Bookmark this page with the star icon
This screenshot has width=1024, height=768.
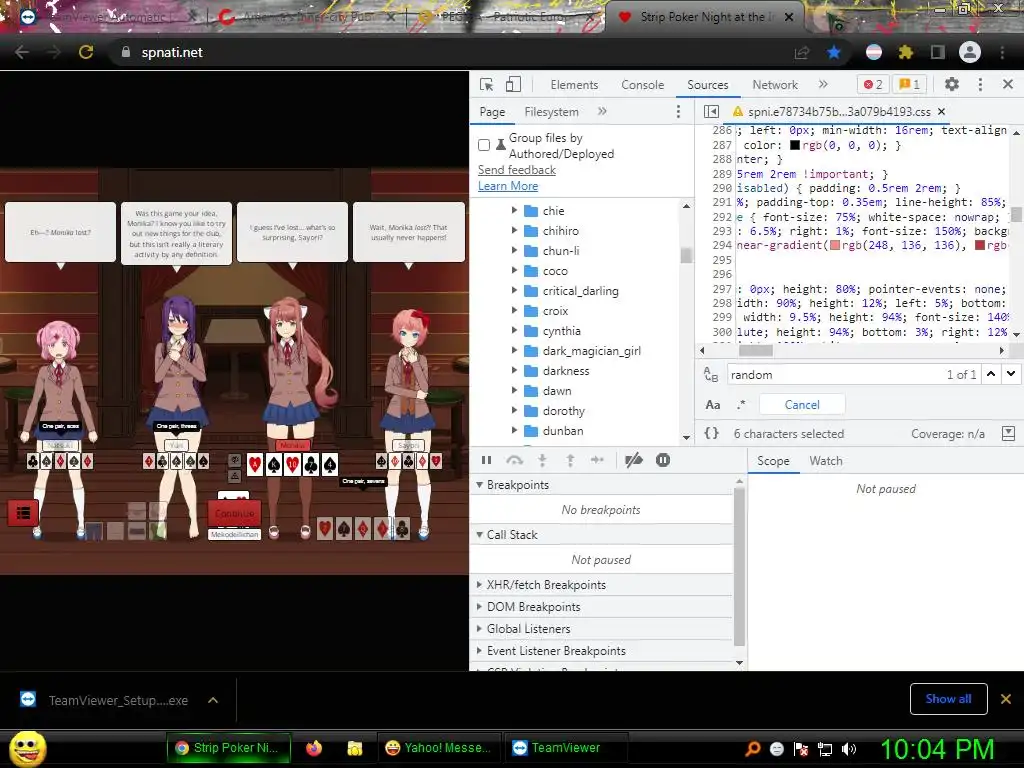(834, 52)
